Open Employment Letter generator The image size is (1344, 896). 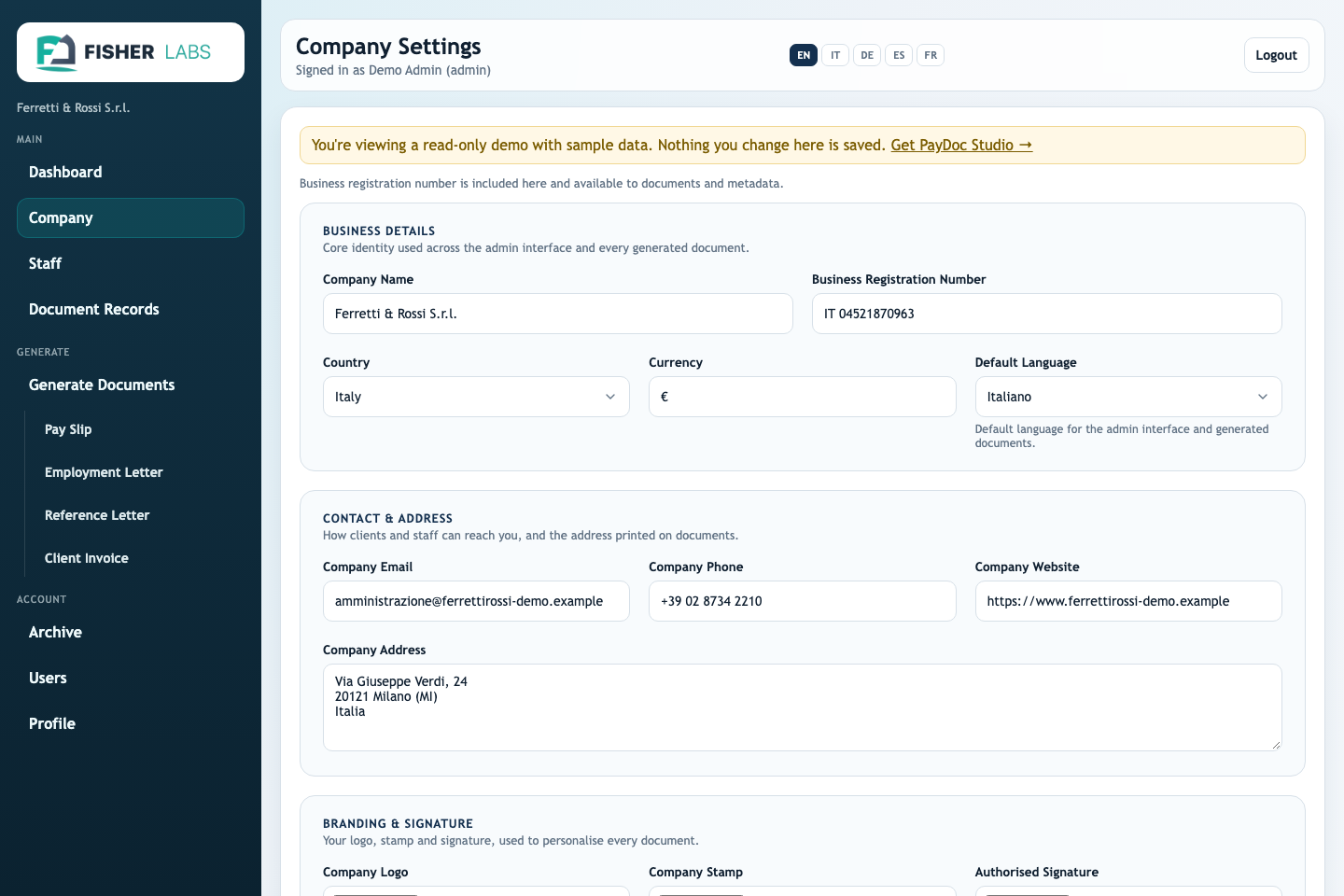click(139, 472)
